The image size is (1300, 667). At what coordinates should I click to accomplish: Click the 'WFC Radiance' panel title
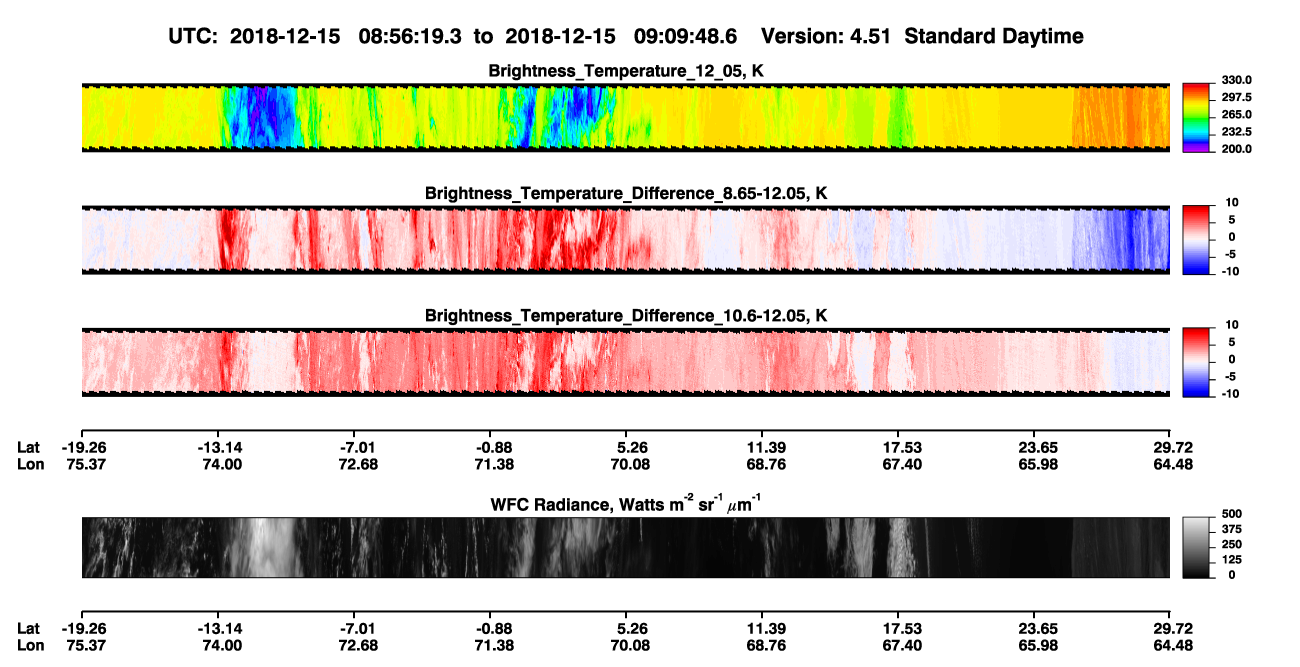pyautogui.click(x=626, y=503)
